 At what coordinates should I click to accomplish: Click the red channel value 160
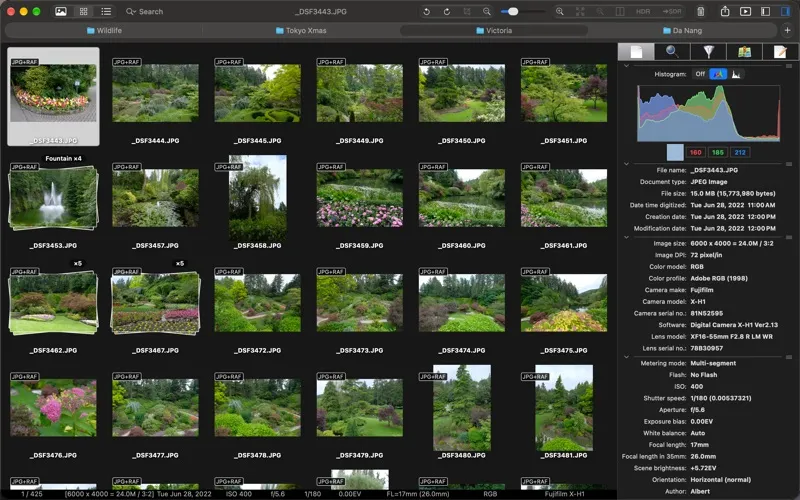point(695,153)
